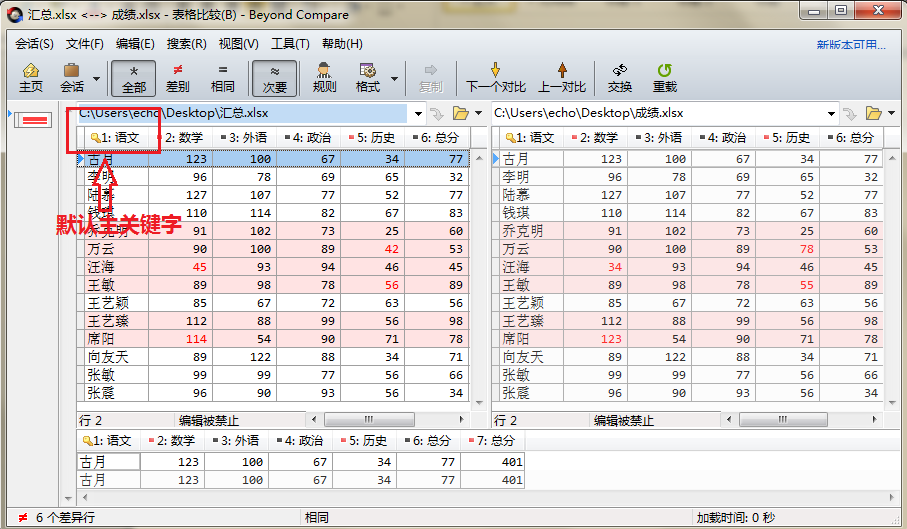The height and width of the screenshot is (529, 907).
Task: Toggle the 差别 (Show differences) filter
Action: [178, 77]
